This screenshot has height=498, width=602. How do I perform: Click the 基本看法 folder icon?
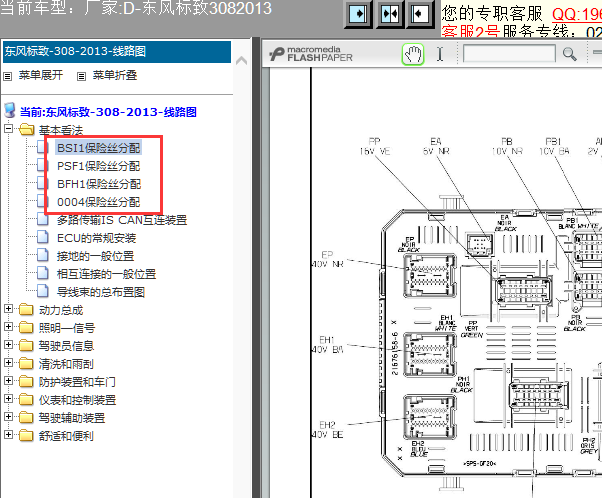pyautogui.click(x=26, y=129)
